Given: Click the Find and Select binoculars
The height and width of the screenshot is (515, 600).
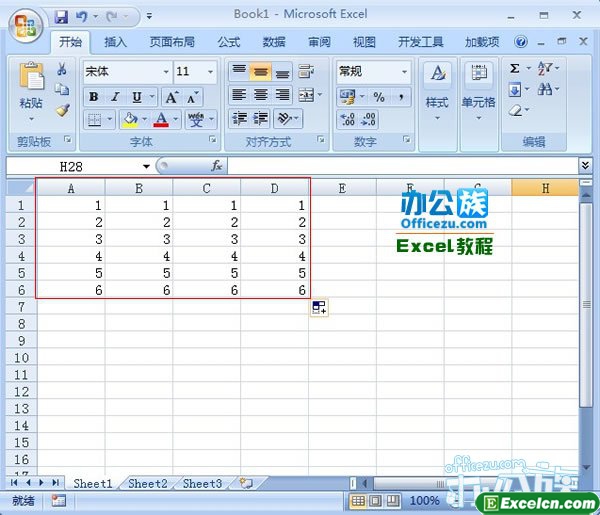Looking at the screenshot, I should (x=545, y=90).
